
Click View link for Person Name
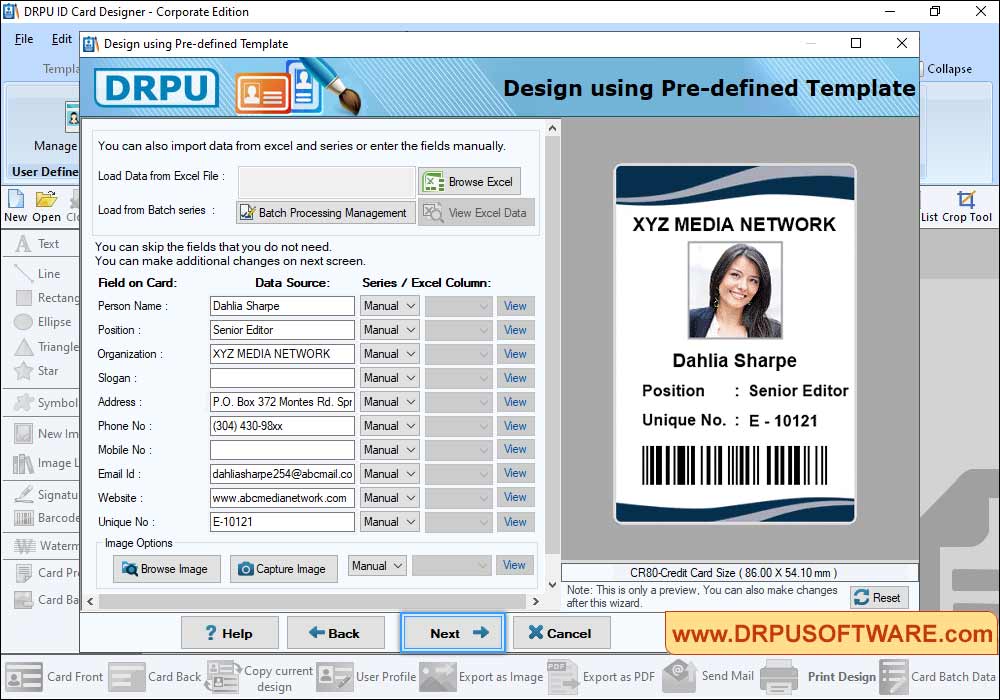click(515, 306)
